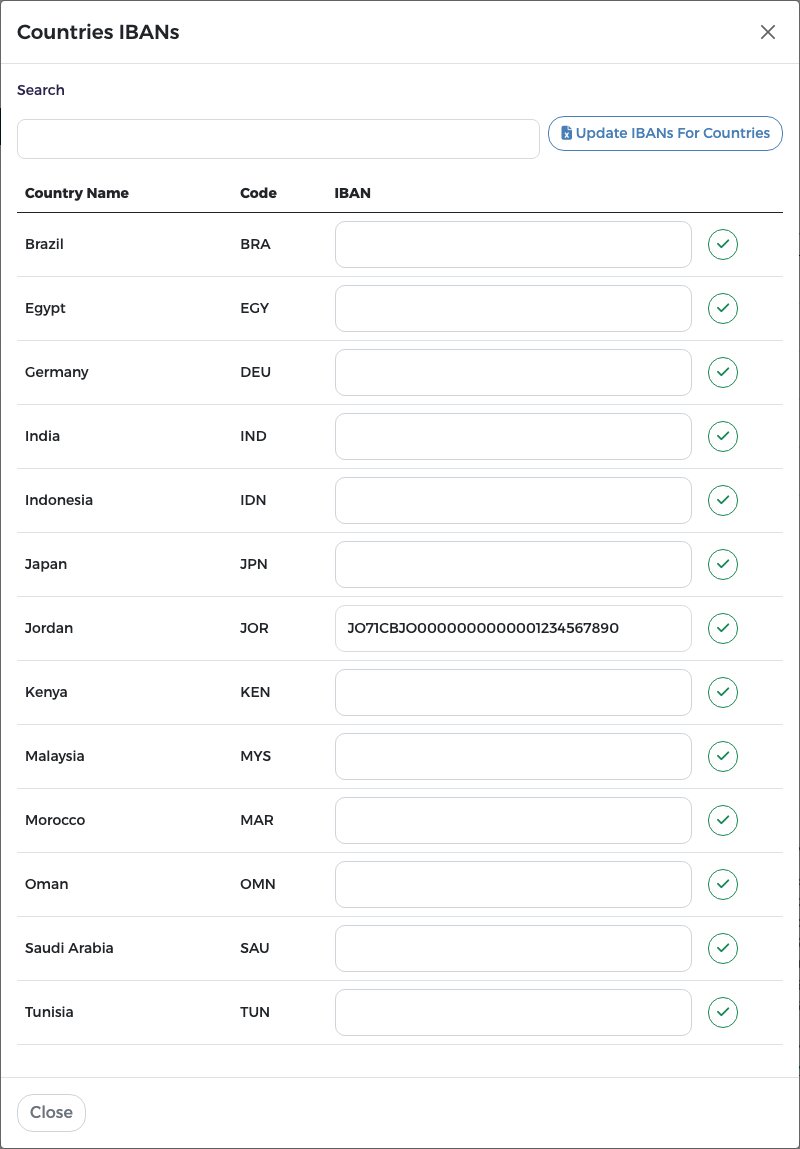The image size is (800, 1149).
Task: Confirm Indonesia IBAN via check icon
Action: [722, 500]
